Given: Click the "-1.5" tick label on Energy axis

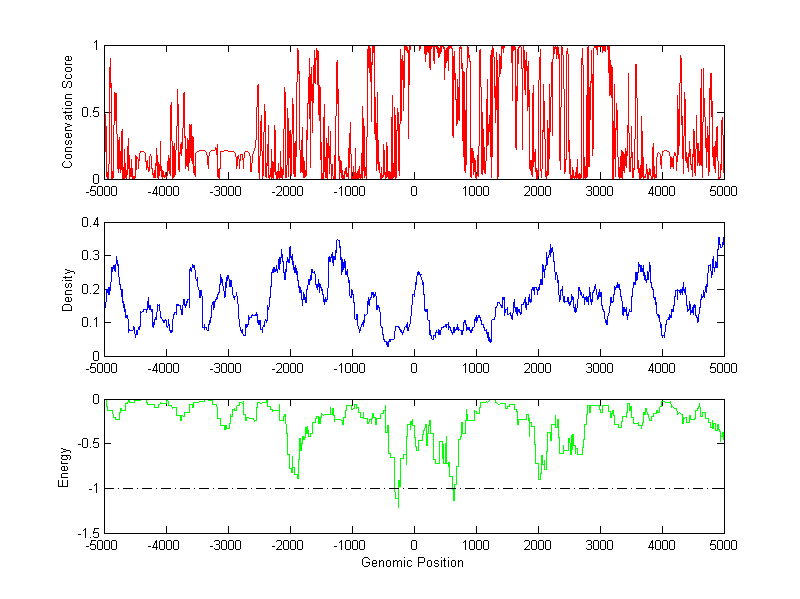Looking at the screenshot, I should (x=87, y=533).
